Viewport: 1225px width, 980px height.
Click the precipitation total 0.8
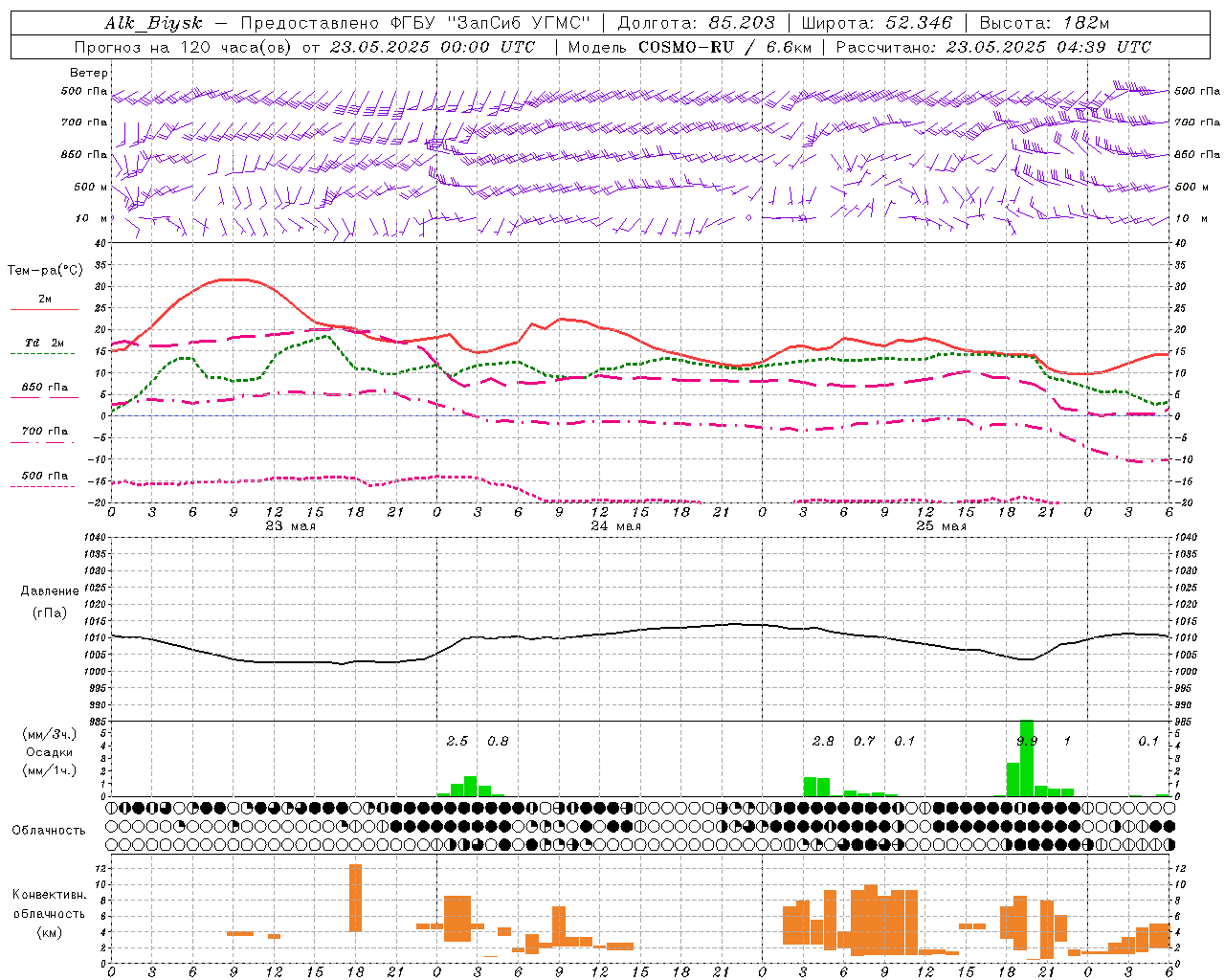tap(498, 741)
